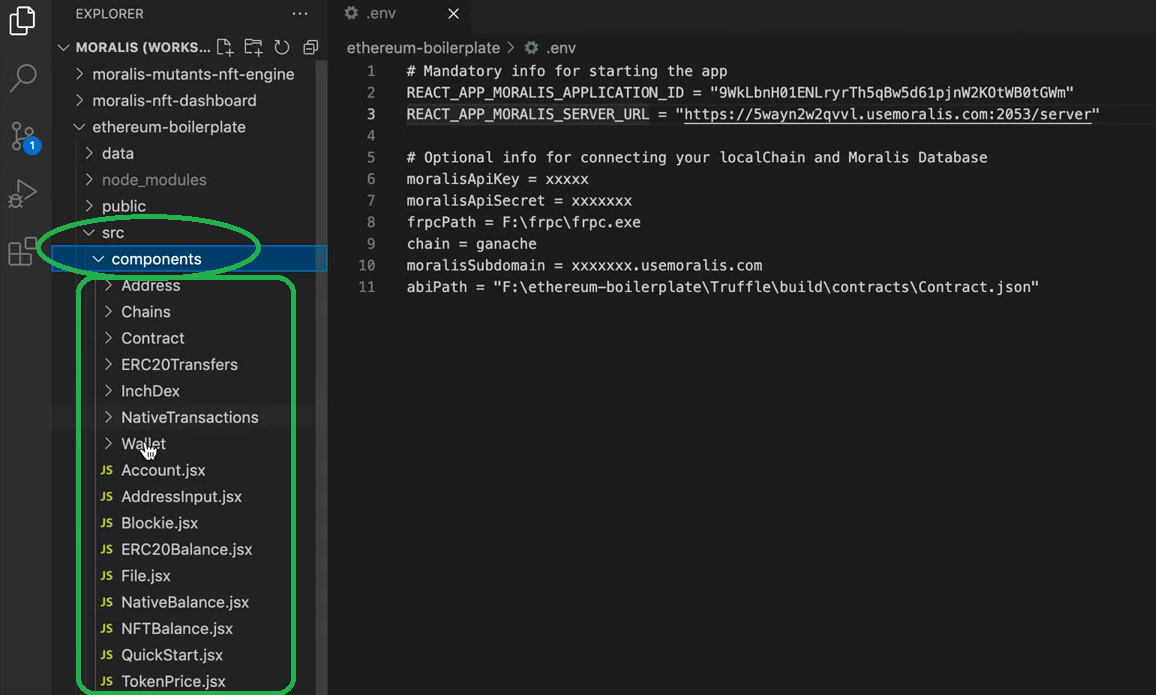Open the Explorer files view
Image resolution: width=1156 pixels, height=695 pixels.
click(x=22, y=20)
